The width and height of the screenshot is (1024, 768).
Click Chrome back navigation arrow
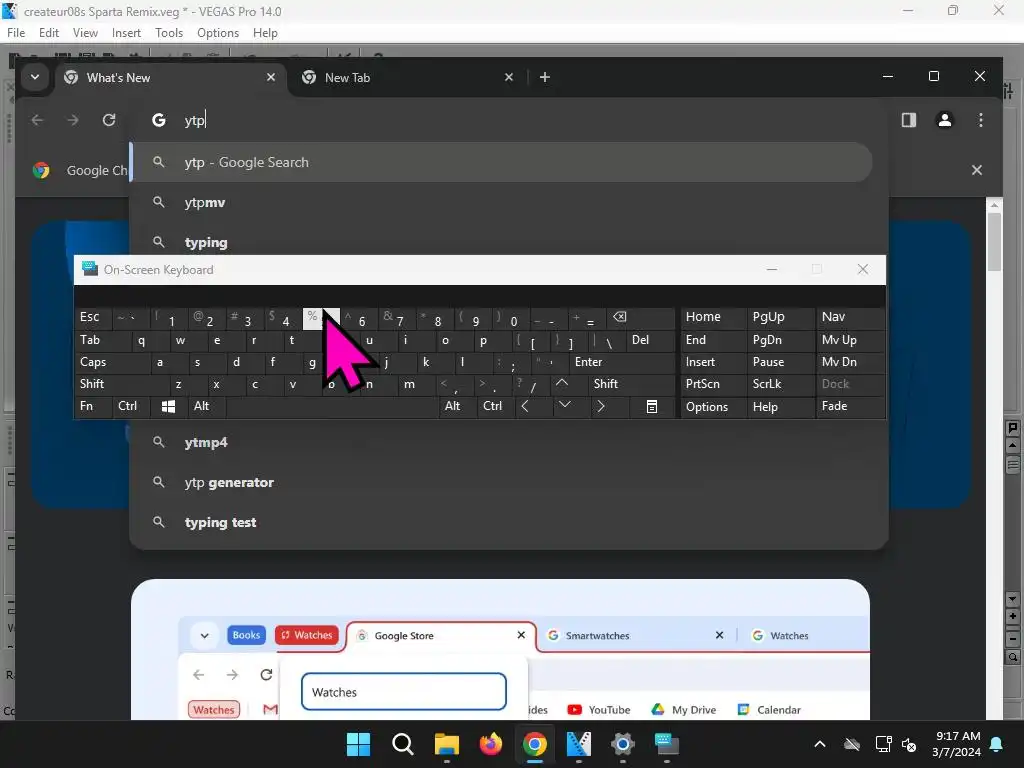click(37, 120)
